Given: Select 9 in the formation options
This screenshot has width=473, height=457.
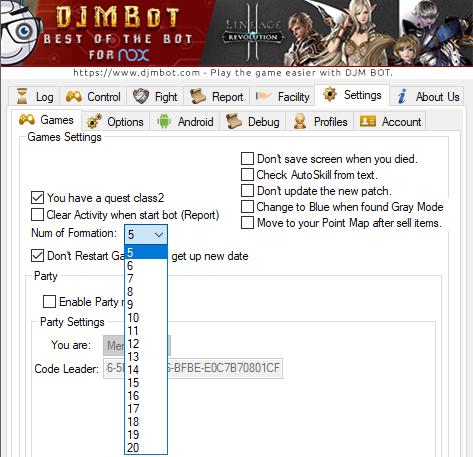Looking at the screenshot, I should click(x=146, y=305).
